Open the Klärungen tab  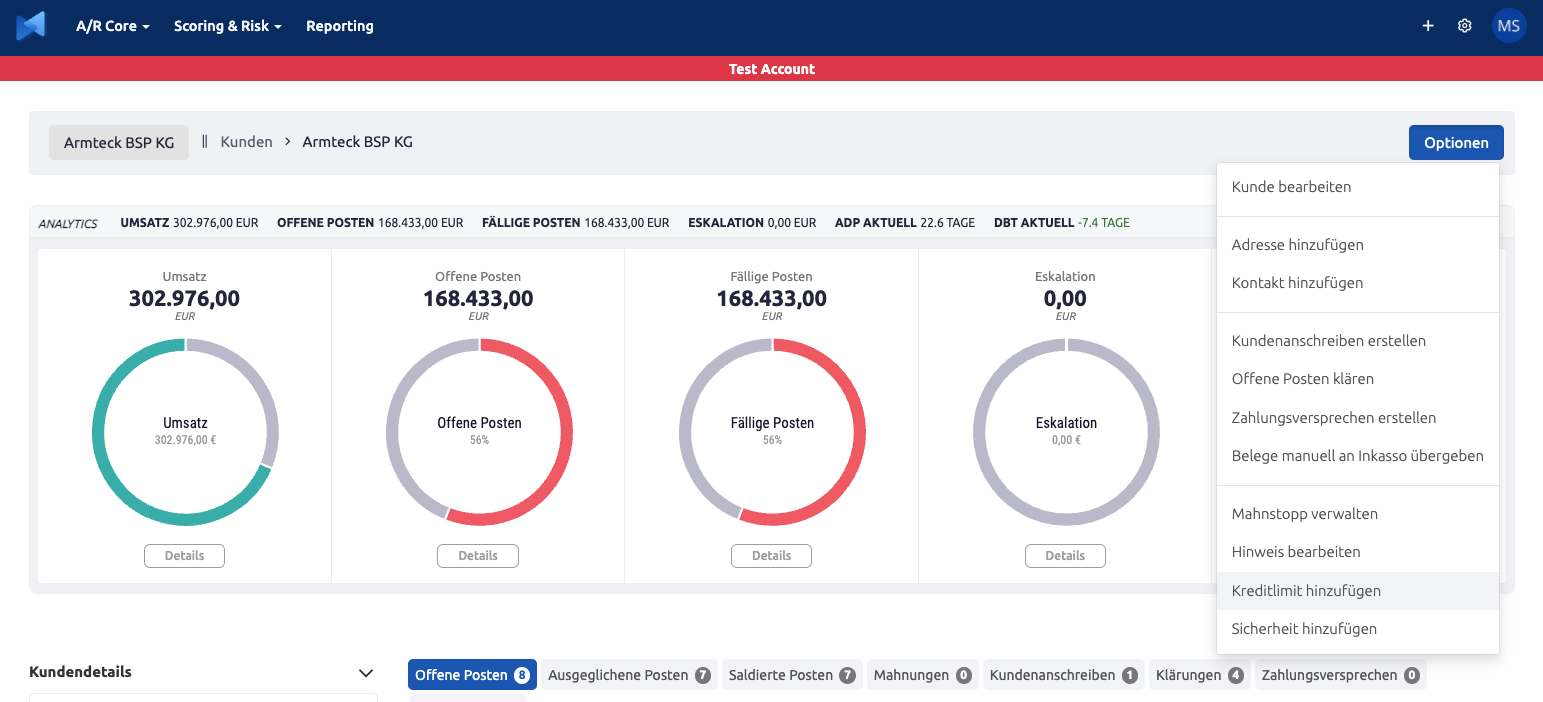[x=1200, y=675]
